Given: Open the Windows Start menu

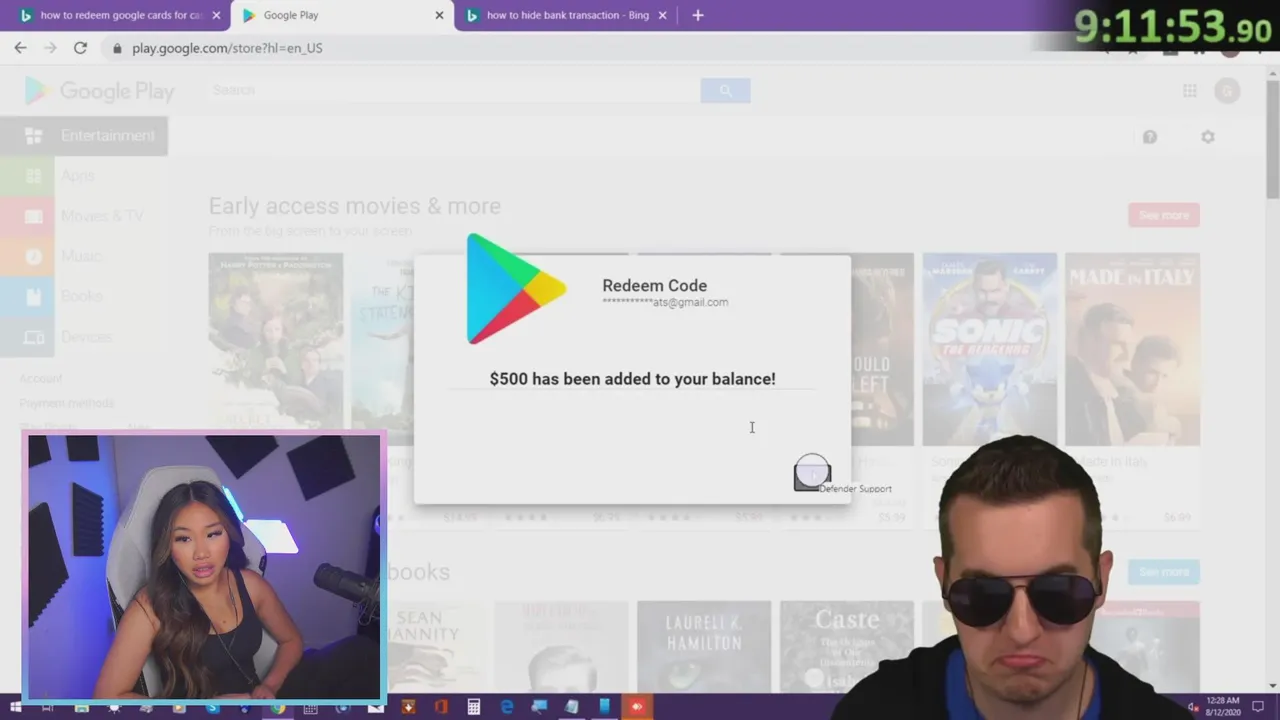Looking at the screenshot, I should [x=15, y=707].
